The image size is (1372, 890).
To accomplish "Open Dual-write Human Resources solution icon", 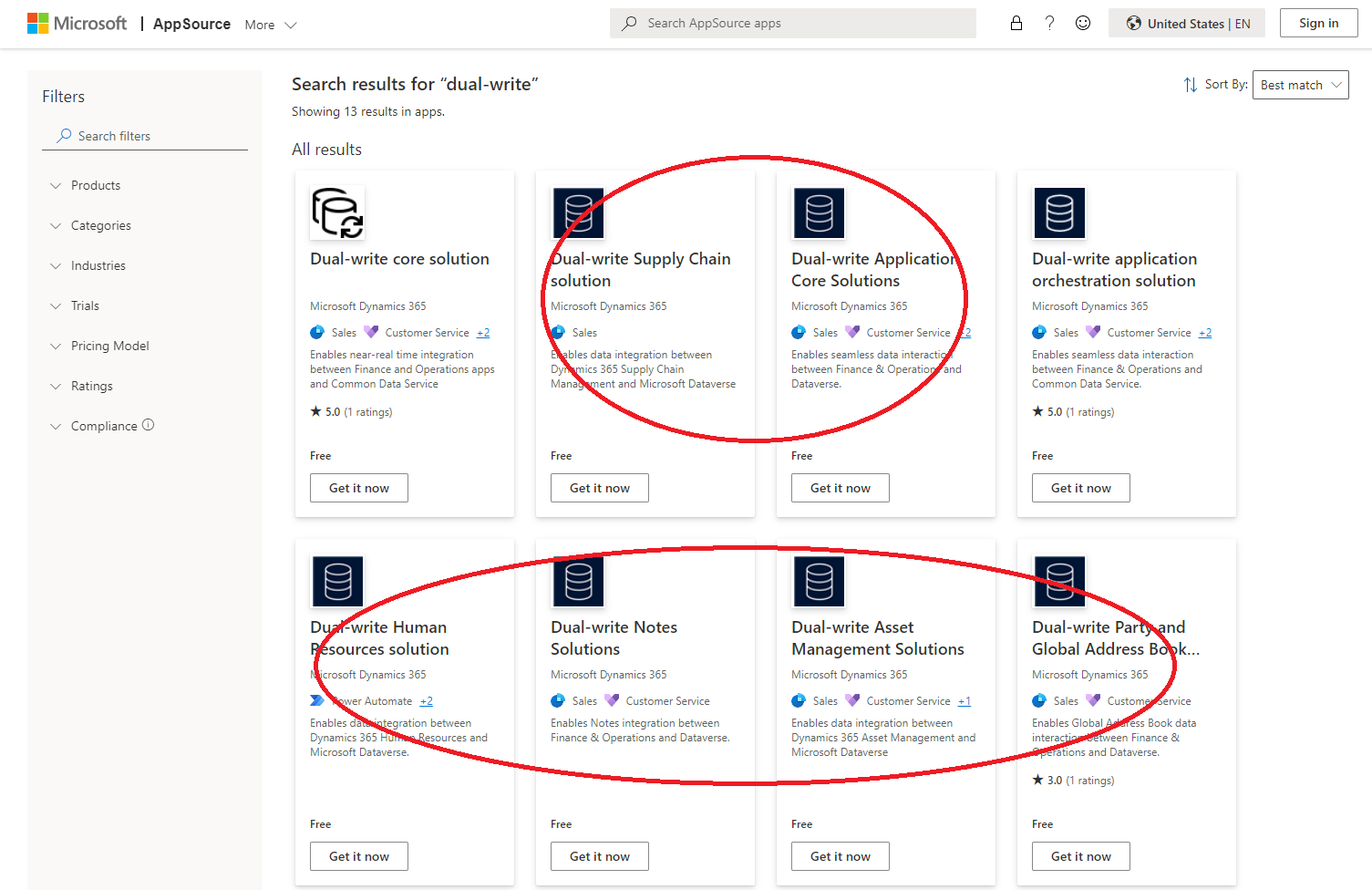I will pyautogui.click(x=338, y=581).
